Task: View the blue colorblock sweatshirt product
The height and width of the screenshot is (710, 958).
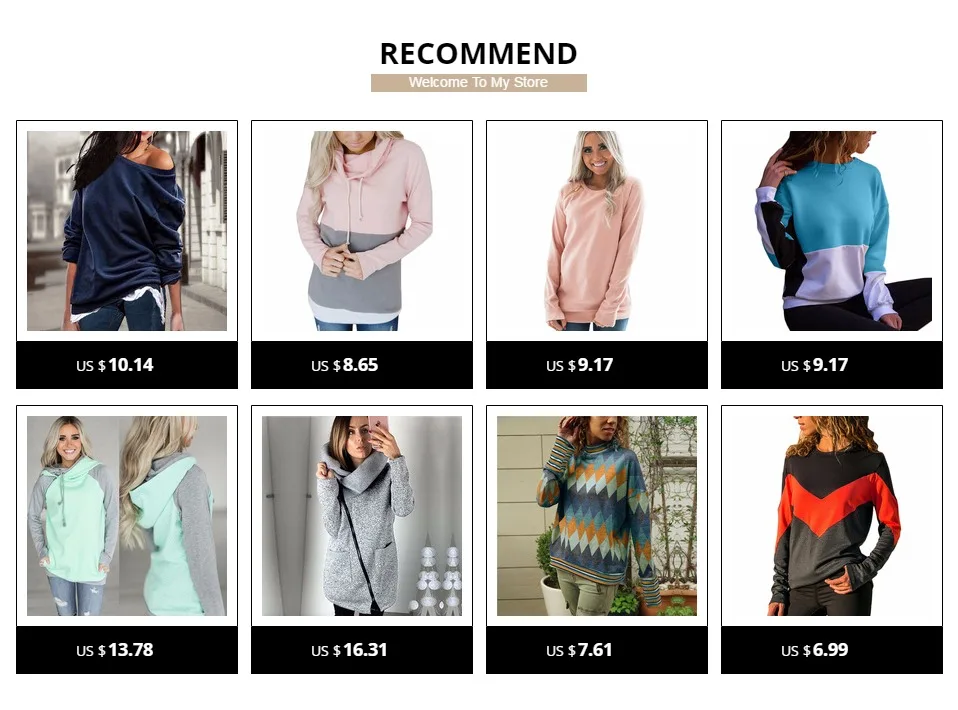Action: 832,231
